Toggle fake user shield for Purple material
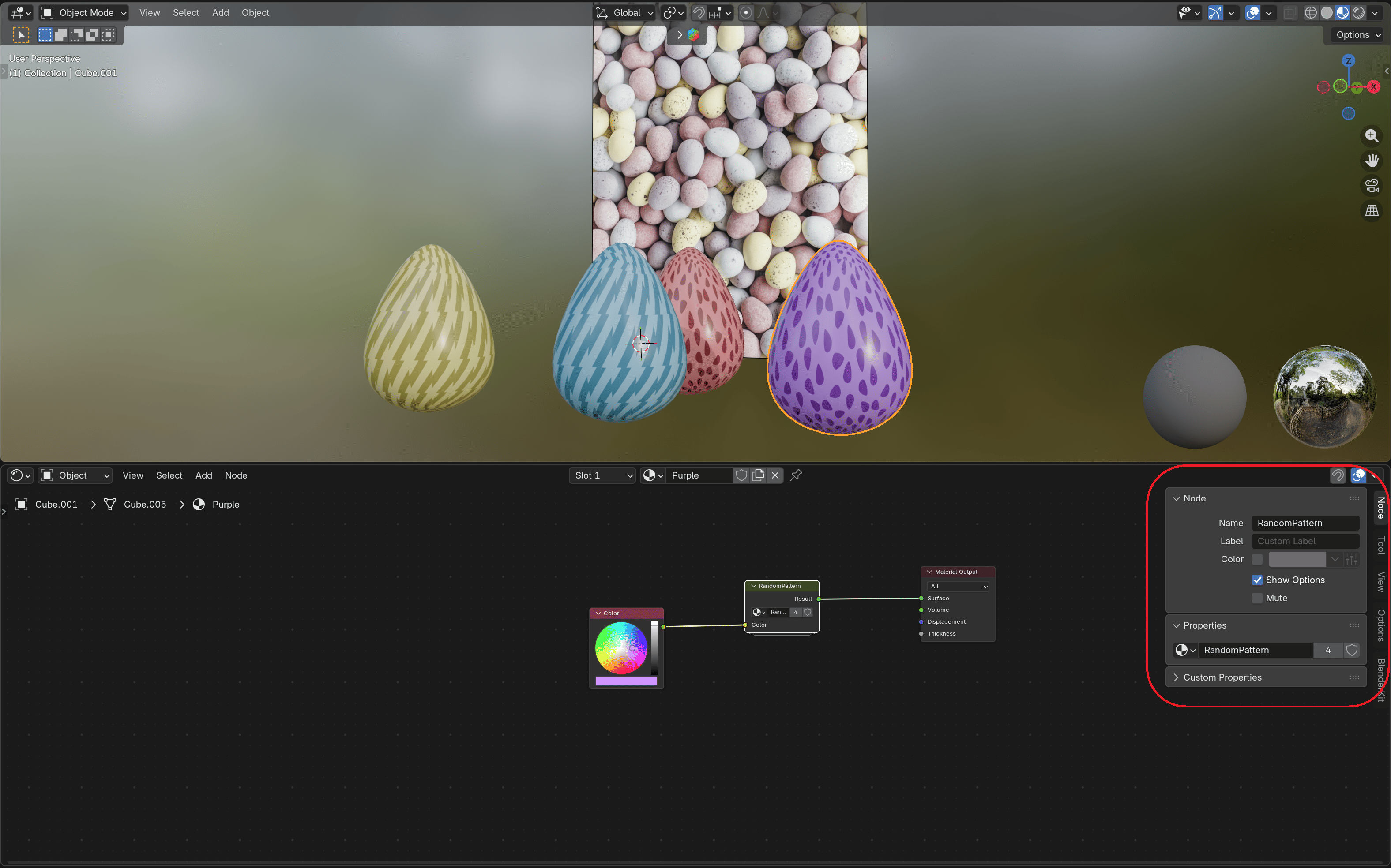Image resolution: width=1391 pixels, height=868 pixels. coord(741,475)
